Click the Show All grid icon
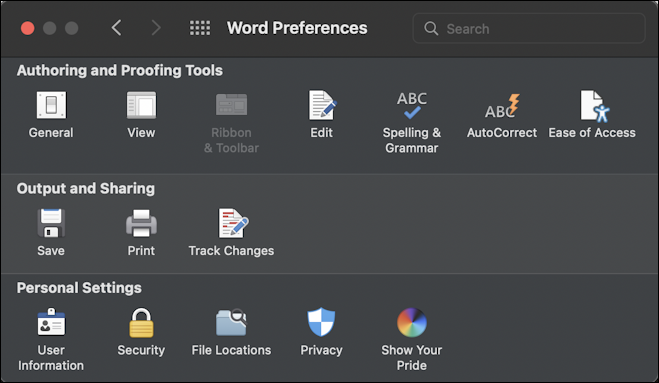The width and height of the screenshot is (659, 383). [x=200, y=28]
